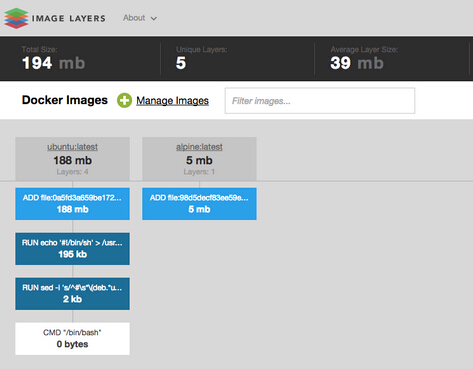The image size is (473, 369).
Task: Click the alpine header 5 mb size text
Action: [x=199, y=160]
